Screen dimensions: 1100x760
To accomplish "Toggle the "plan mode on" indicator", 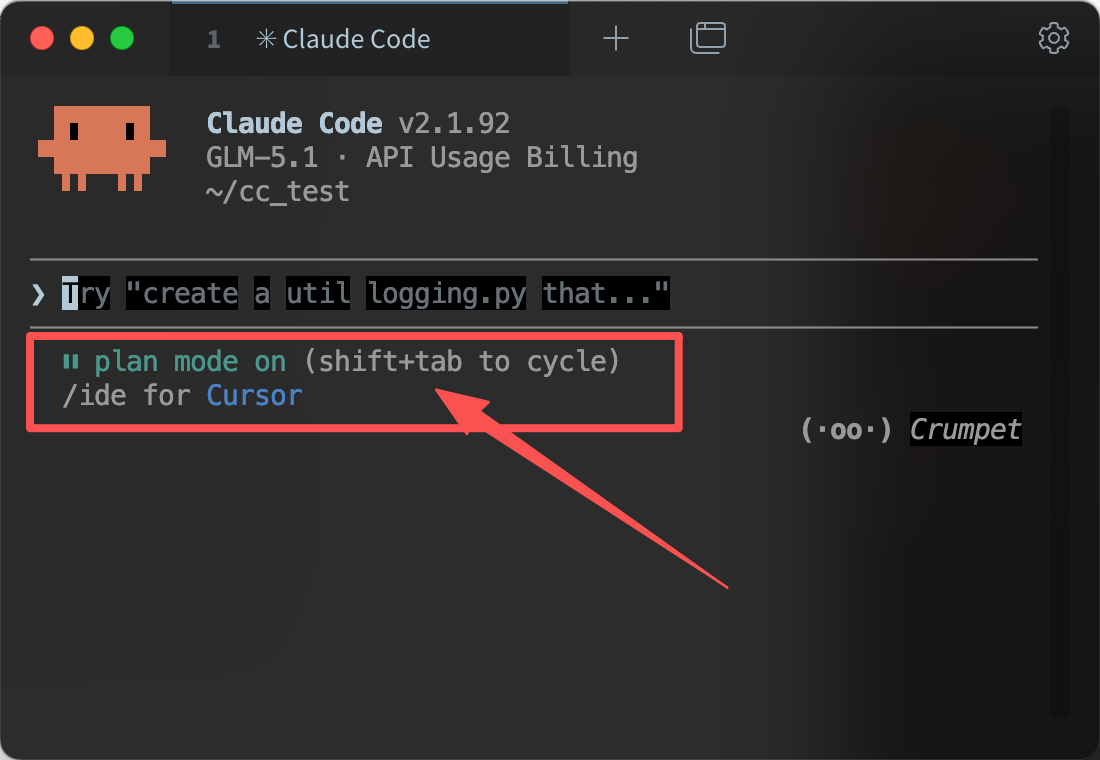I will click(190, 362).
